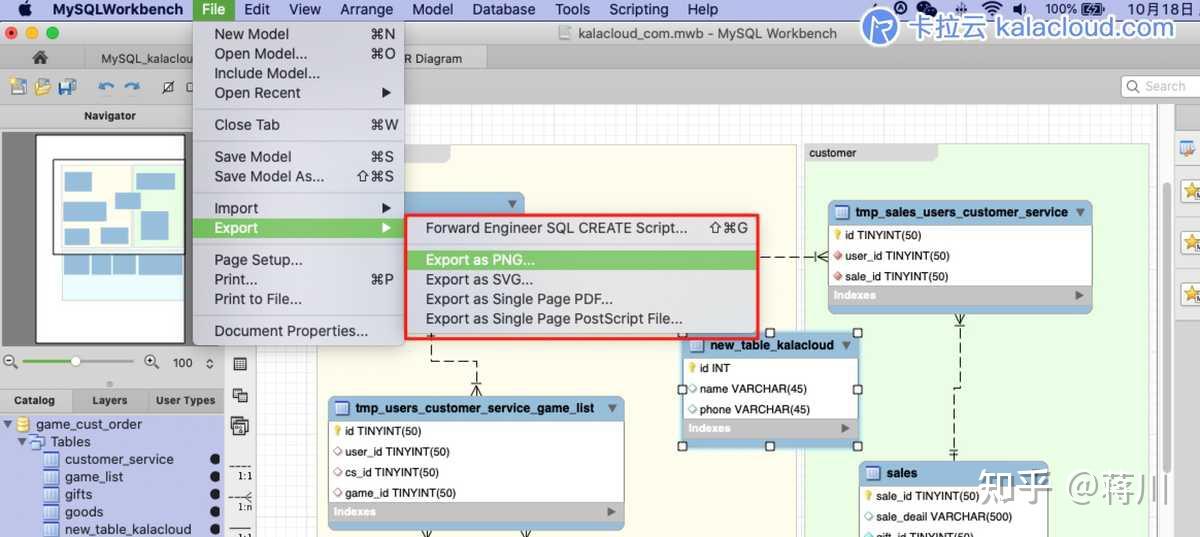Click the game_cust_order database icon
The width and height of the screenshot is (1200, 537).
coord(23,424)
